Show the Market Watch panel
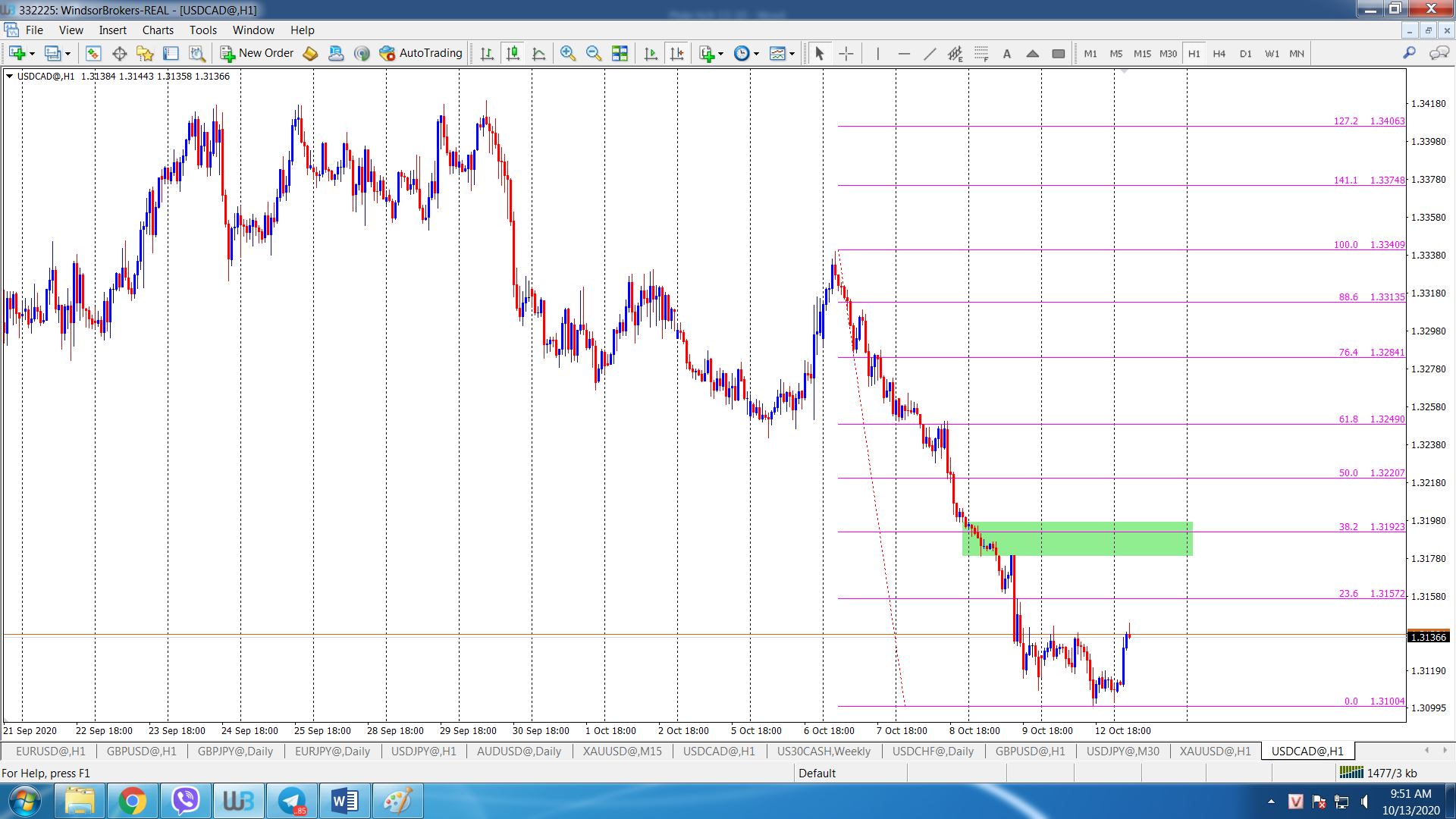Image resolution: width=1456 pixels, height=819 pixels. [93, 53]
